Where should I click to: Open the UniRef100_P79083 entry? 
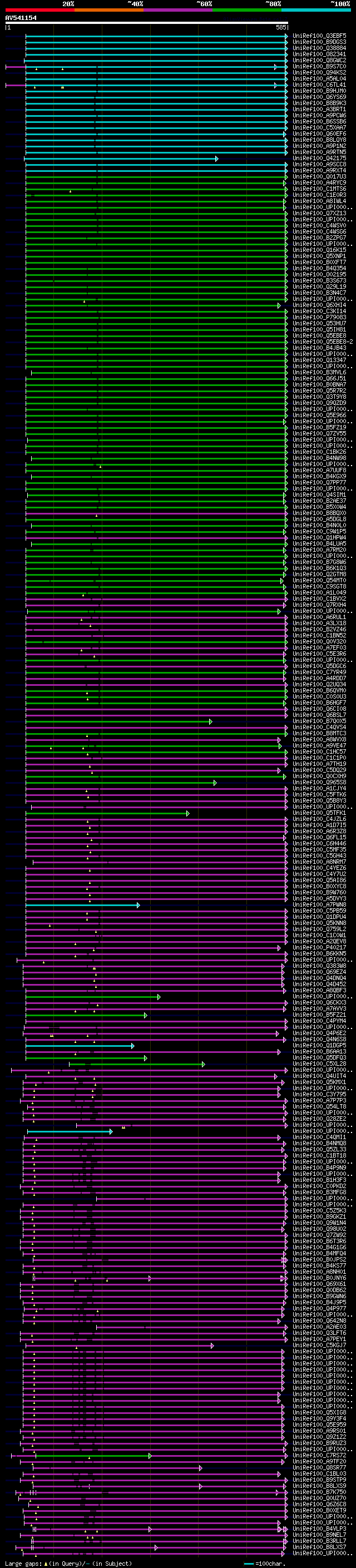319,318
